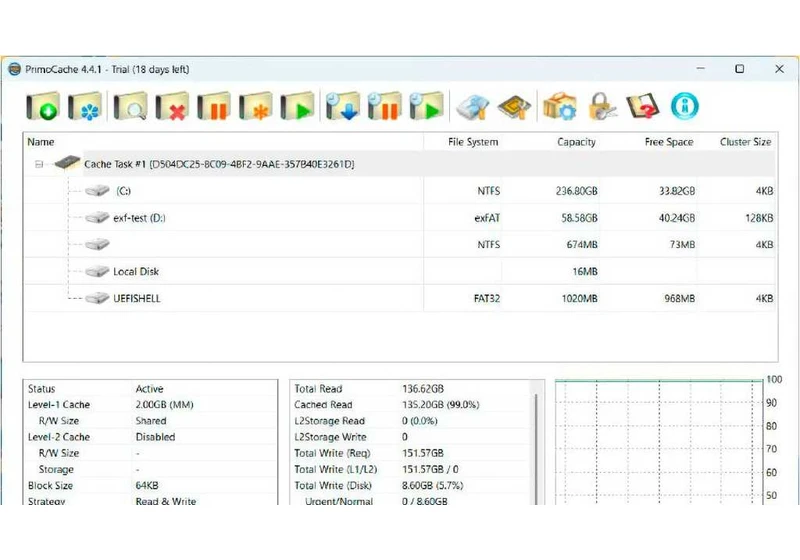Viewport: 800px width, 560px height.
Task: Click the create new cache task icon
Action: point(43,106)
